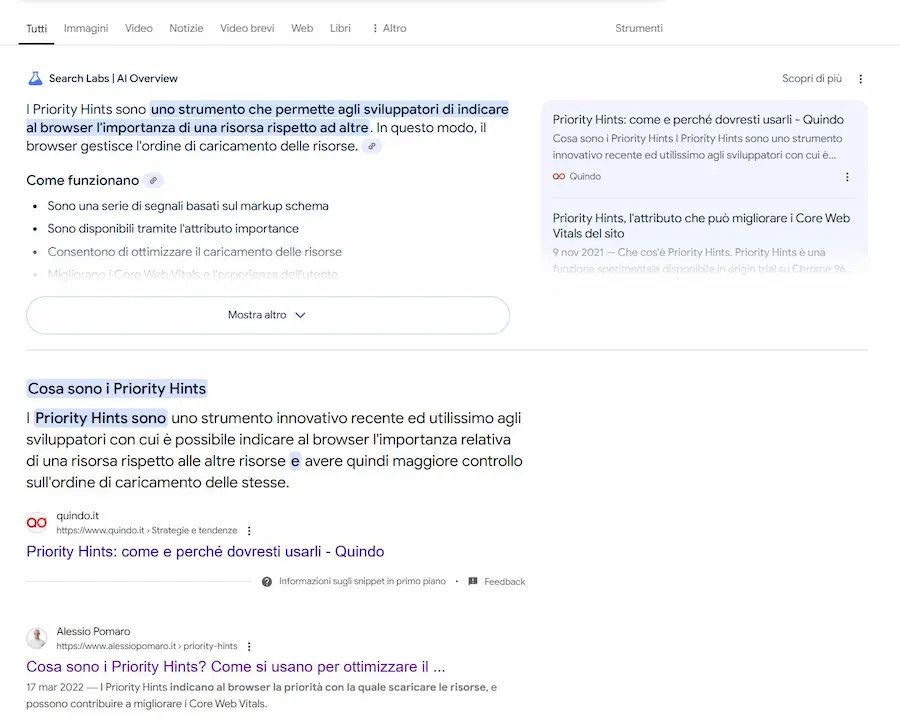
Task: Click the Quindo logo in source card
Action: tap(558, 176)
